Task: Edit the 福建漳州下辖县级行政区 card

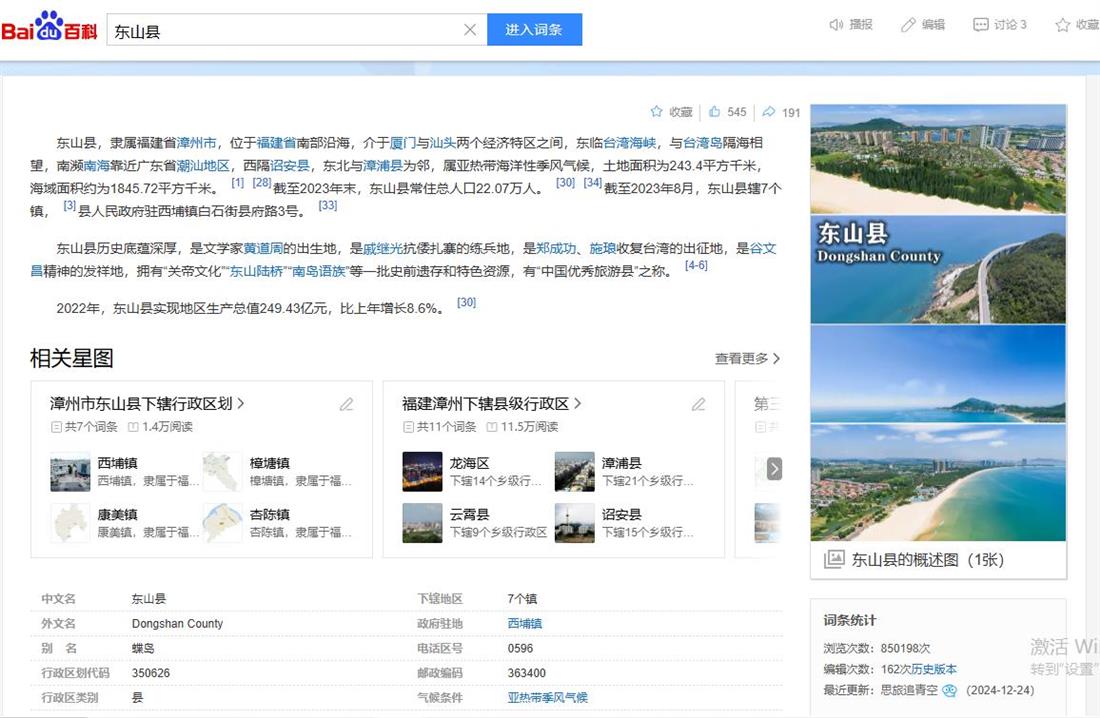Action: click(699, 404)
